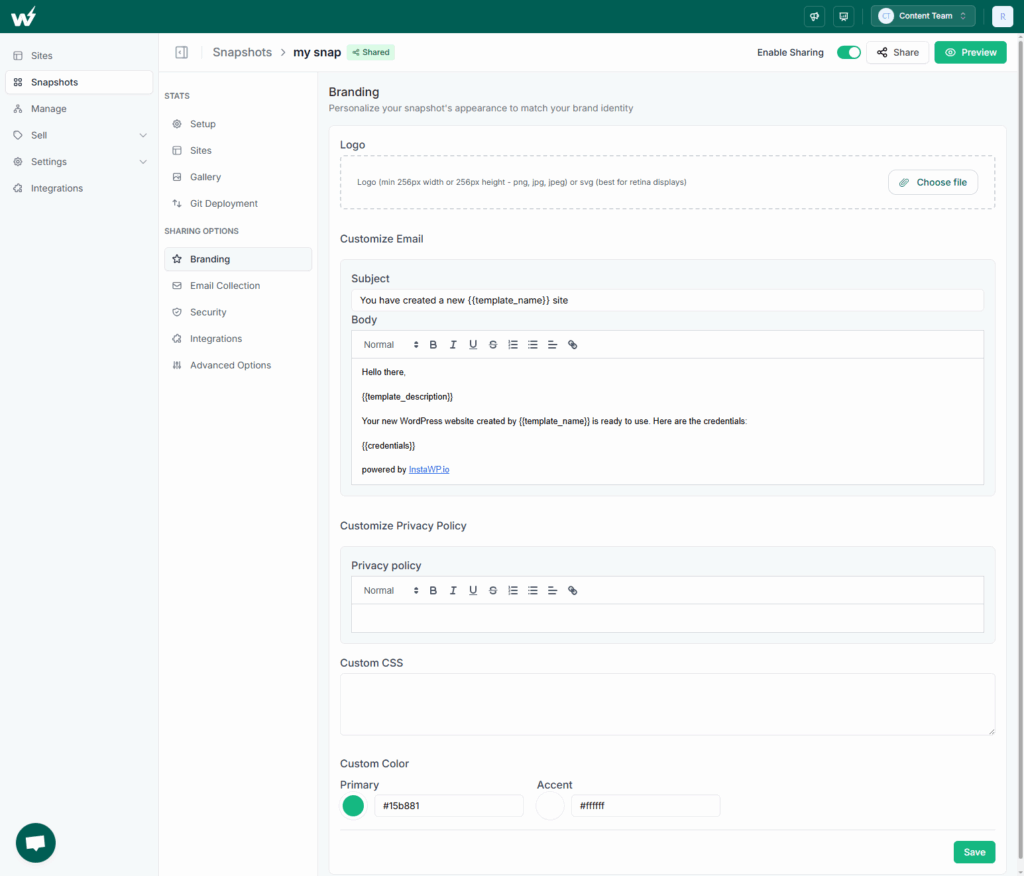The width and height of the screenshot is (1024, 876).
Task: Set text alignment in the Privacy policy editor
Action: (x=552, y=591)
